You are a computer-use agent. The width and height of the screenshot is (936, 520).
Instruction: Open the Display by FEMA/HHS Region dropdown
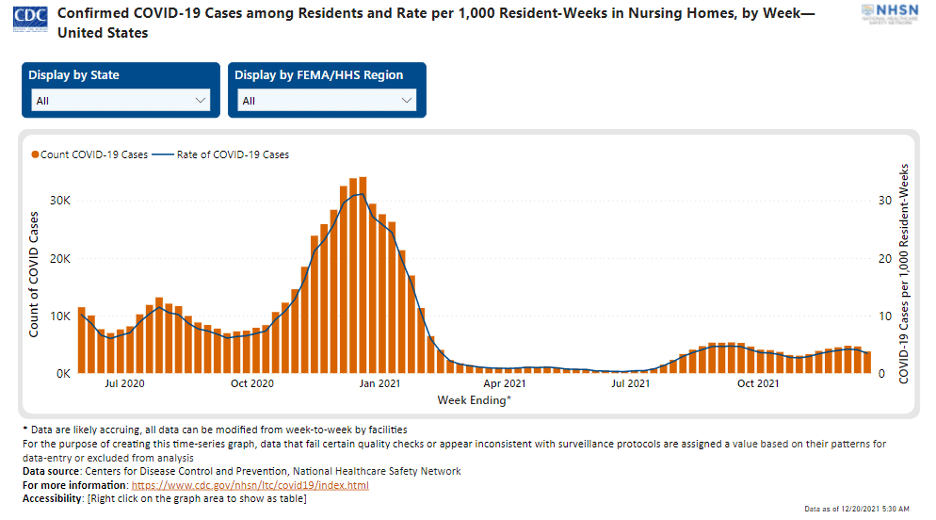tap(326, 100)
